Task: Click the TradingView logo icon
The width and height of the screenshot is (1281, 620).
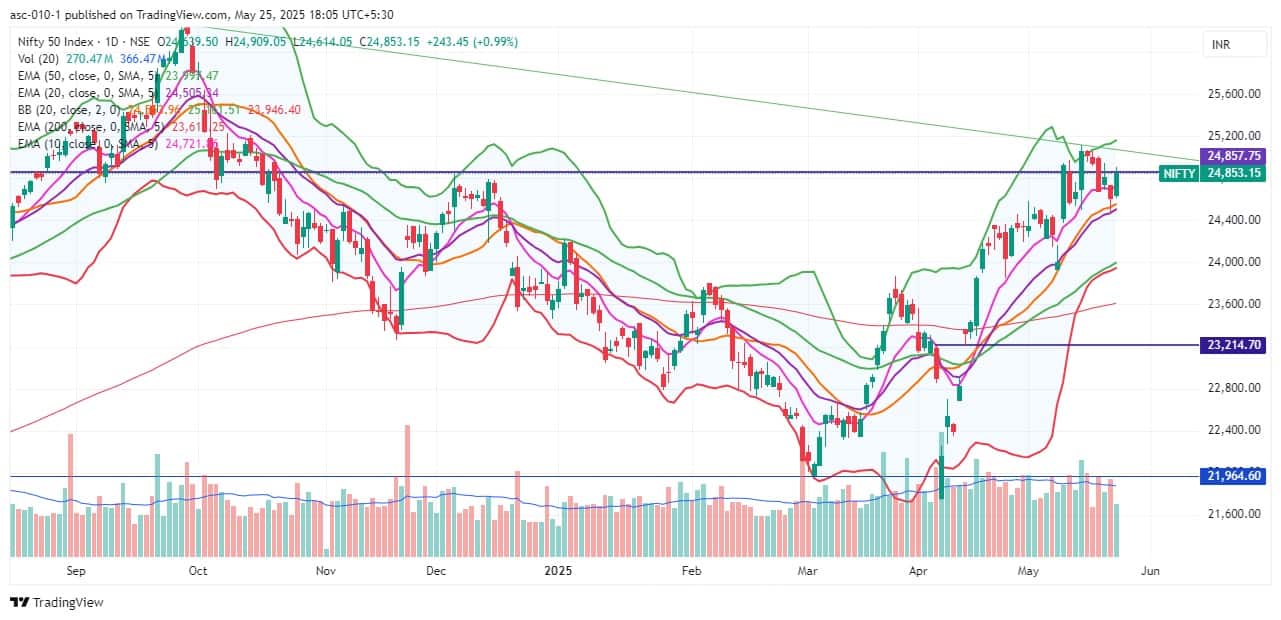Action: 19,602
